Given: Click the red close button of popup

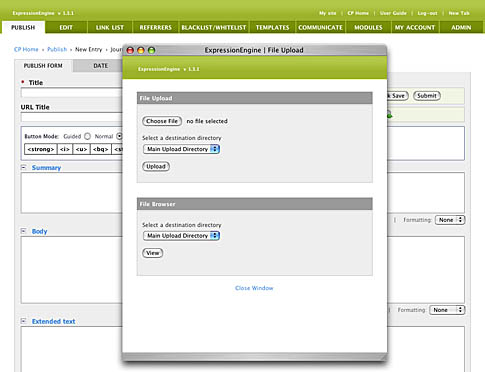Looking at the screenshot, I should [130, 50].
